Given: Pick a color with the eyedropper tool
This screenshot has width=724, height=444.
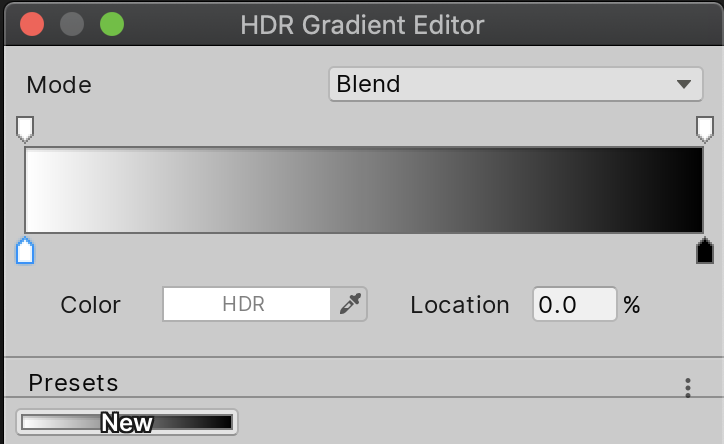Looking at the screenshot, I should point(349,305).
